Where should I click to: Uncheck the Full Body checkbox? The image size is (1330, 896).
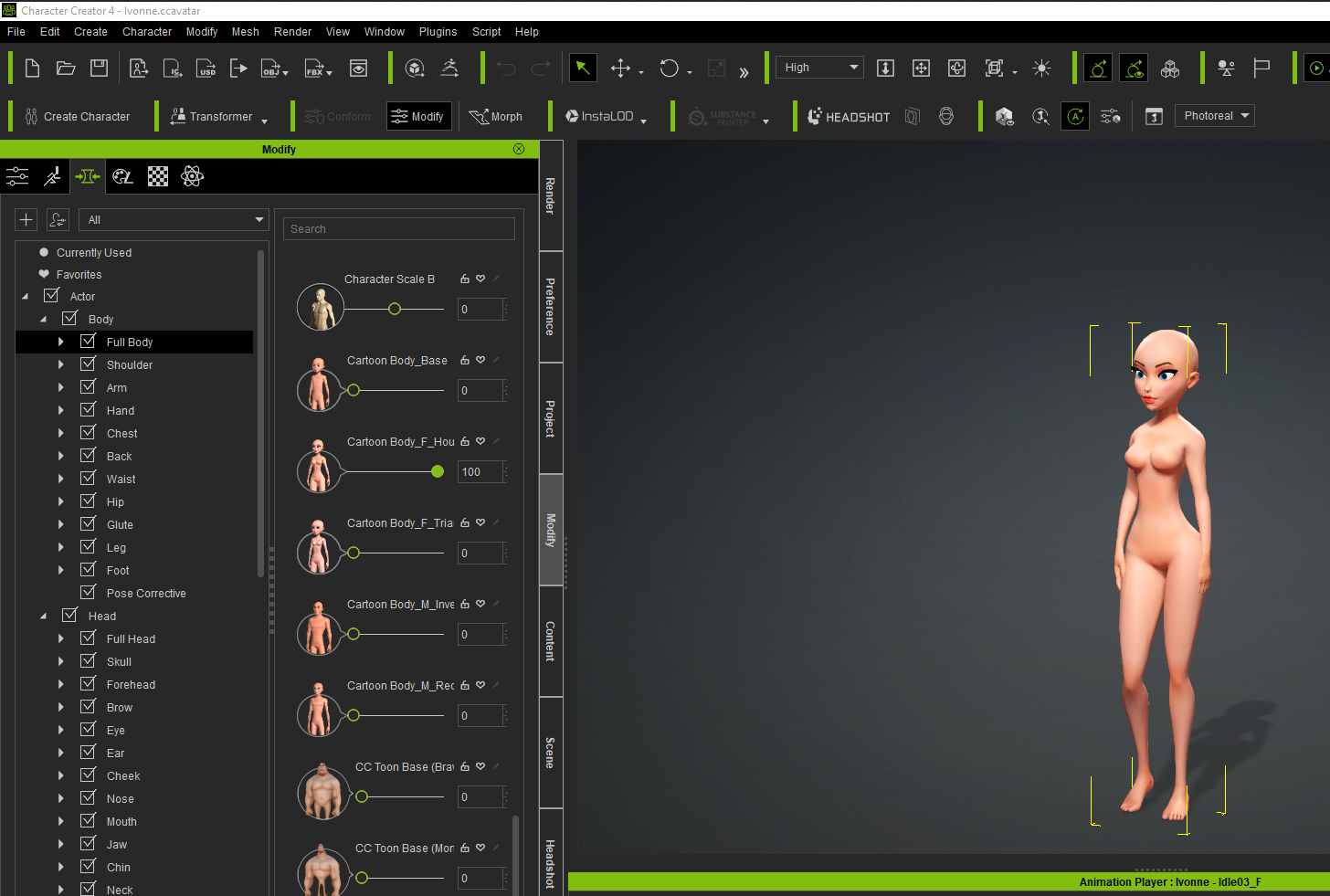click(x=89, y=341)
